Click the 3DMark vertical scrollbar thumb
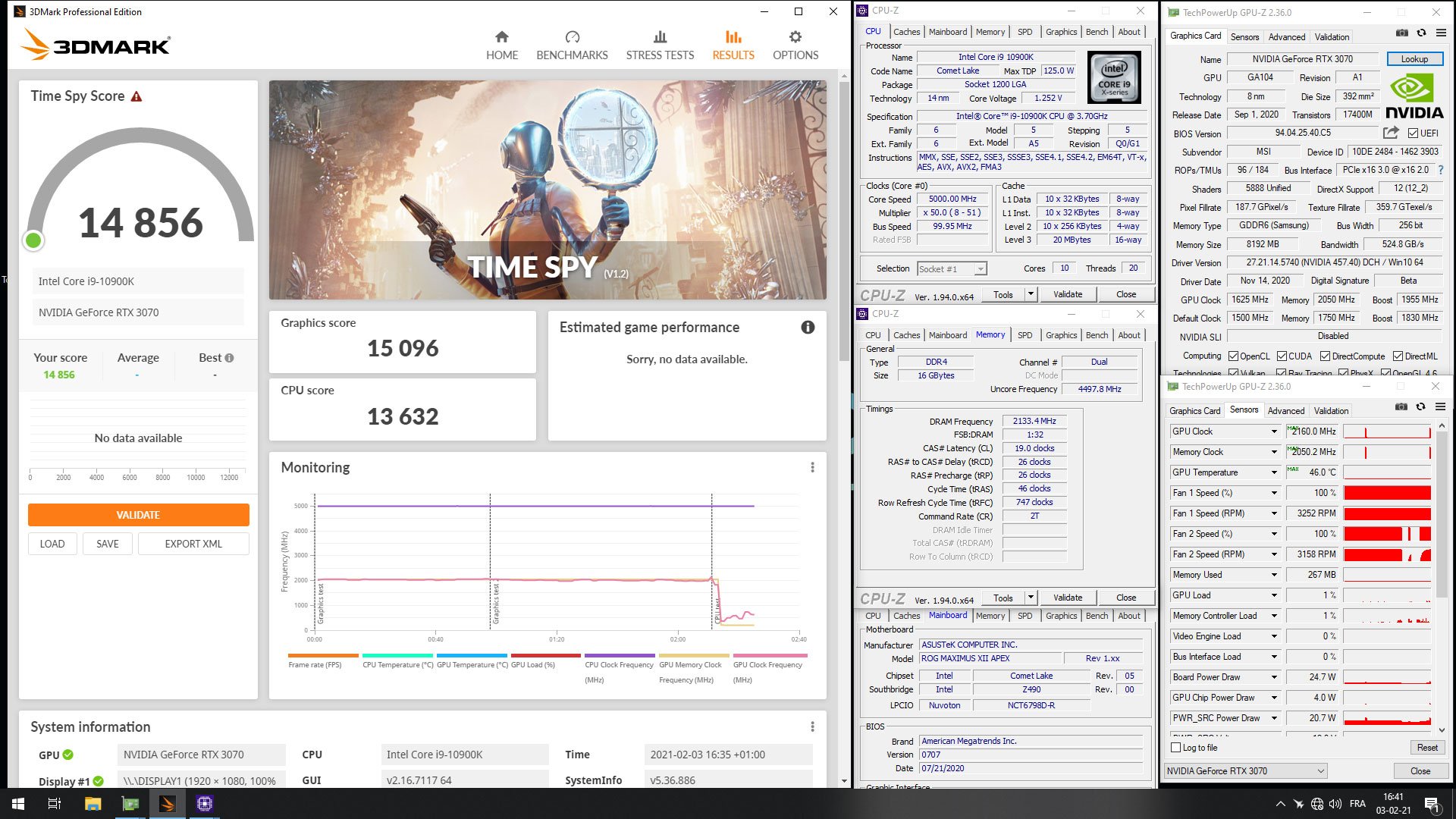 (844, 220)
